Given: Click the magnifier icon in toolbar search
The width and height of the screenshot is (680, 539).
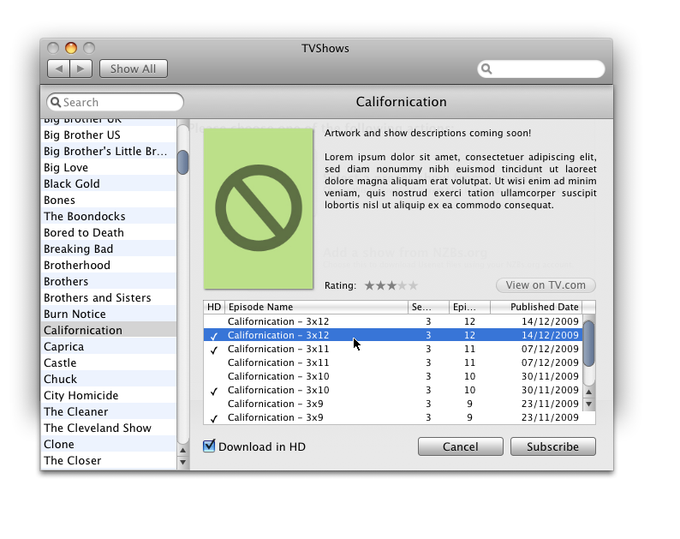Looking at the screenshot, I should tap(487, 69).
